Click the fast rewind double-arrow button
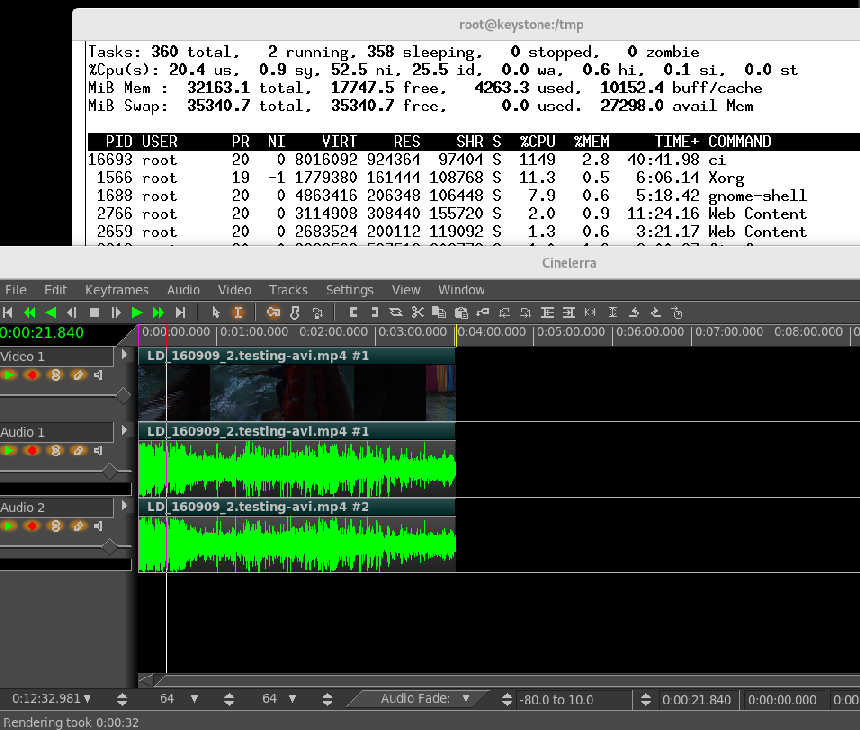The height and width of the screenshot is (730, 860). pyautogui.click(x=30, y=313)
